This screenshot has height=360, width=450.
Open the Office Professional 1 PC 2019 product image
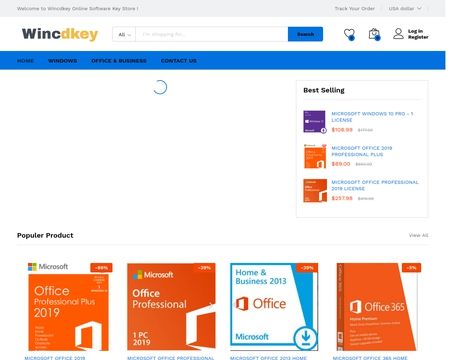coord(171,307)
